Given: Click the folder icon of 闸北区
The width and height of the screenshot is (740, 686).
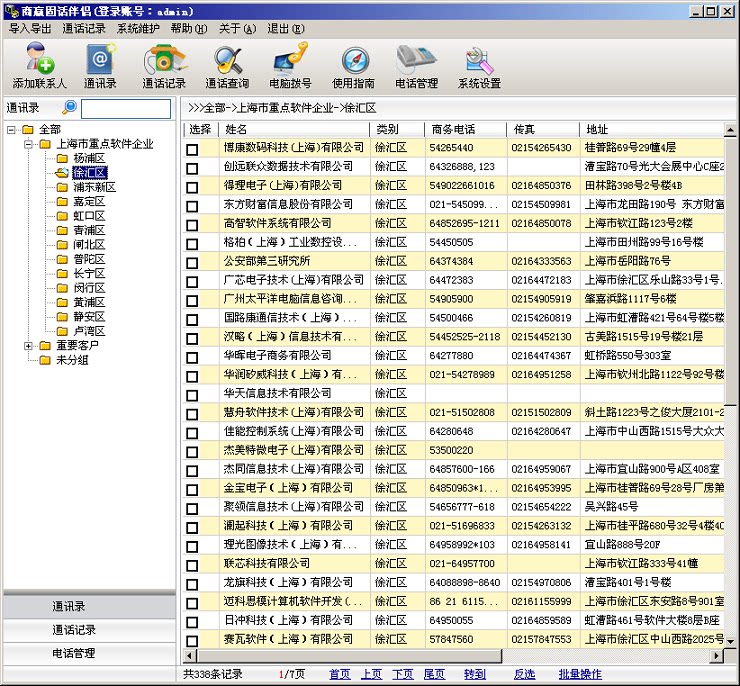Looking at the screenshot, I should pos(62,245).
